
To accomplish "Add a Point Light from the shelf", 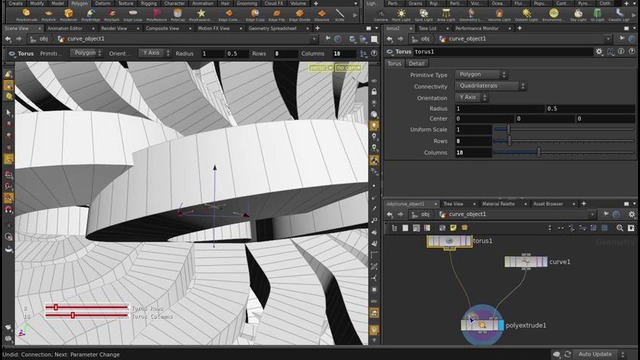I will pos(401,15).
